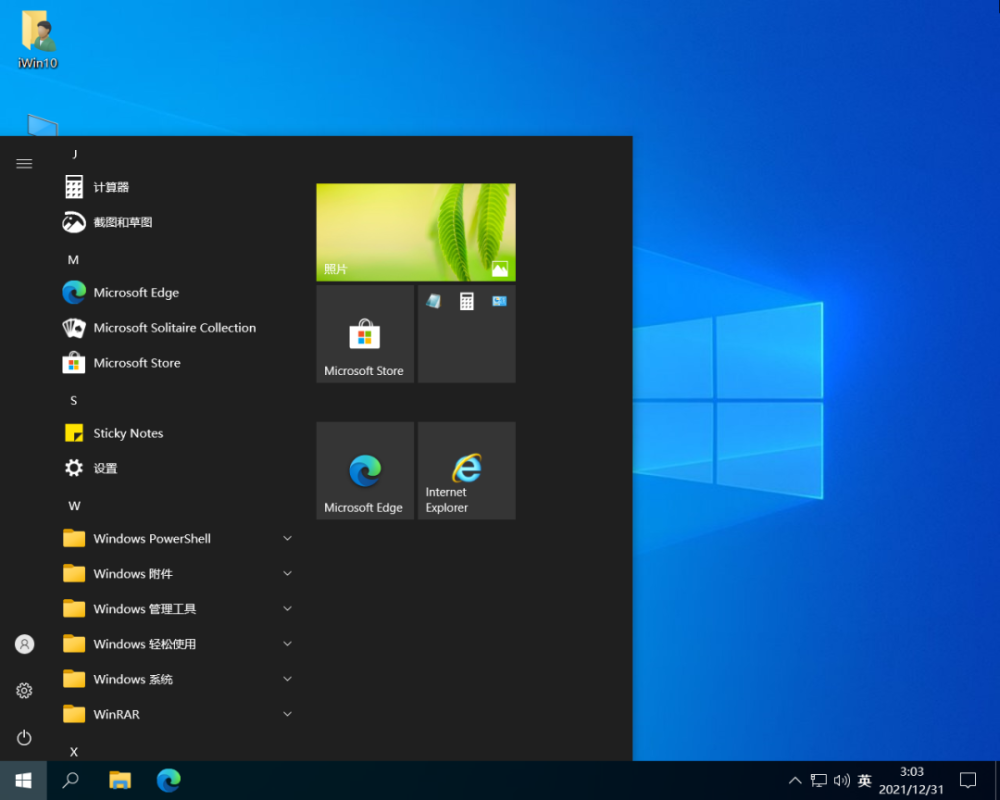Open File Explorer from the taskbar
This screenshot has height=800, width=1000.
coord(120,780)
